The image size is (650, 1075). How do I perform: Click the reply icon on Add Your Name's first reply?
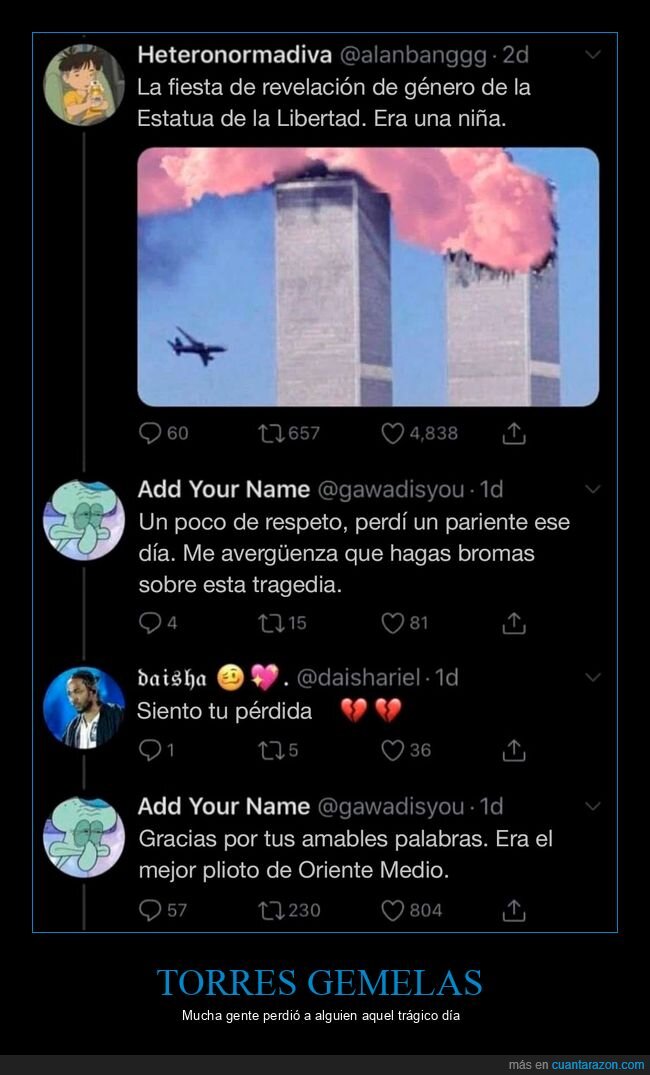coord(152,621)
